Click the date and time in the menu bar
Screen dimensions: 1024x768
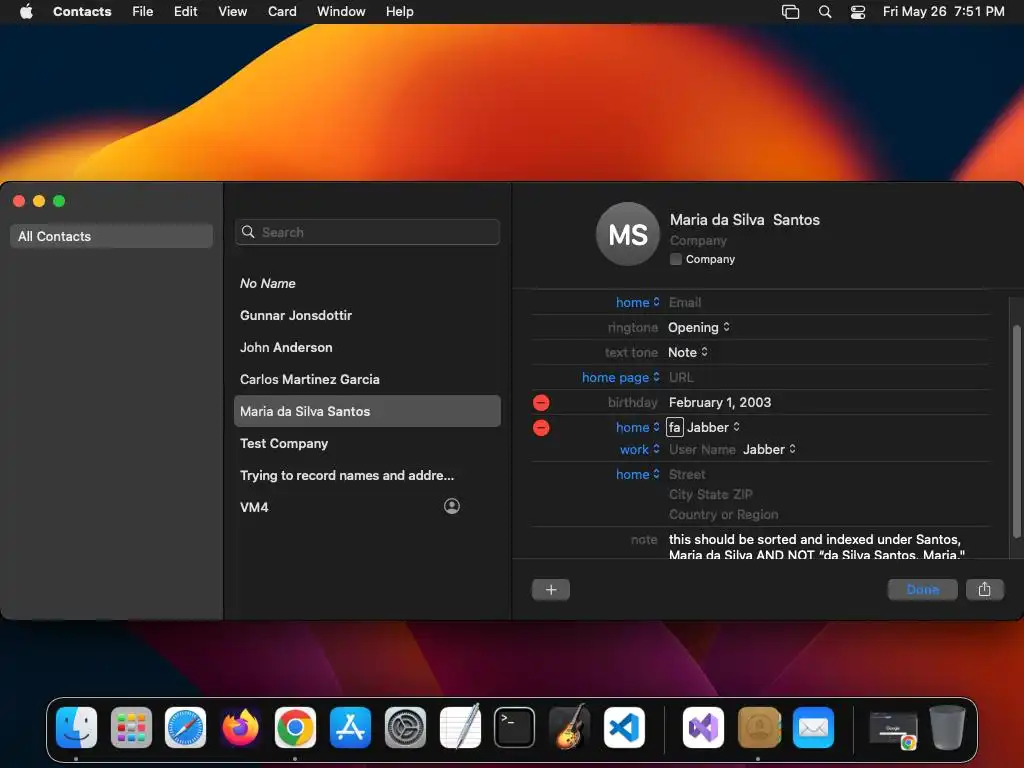pos(943,12)
